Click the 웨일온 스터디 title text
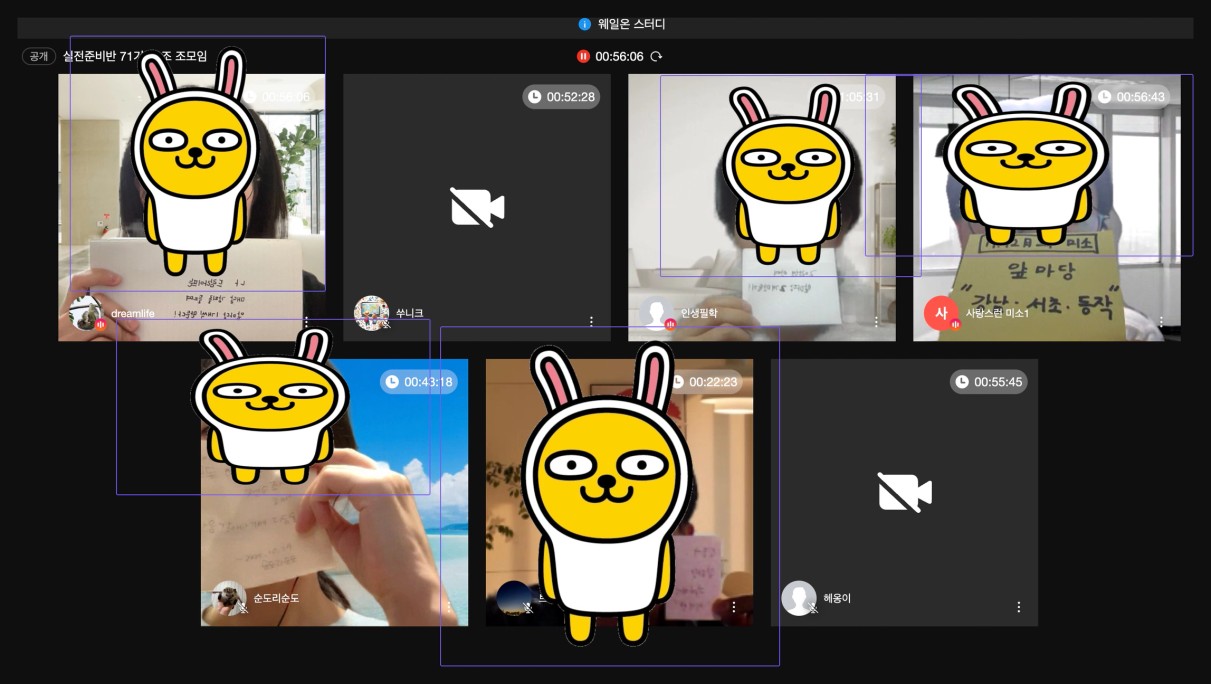This screenshot has width=1211, height=684. click(631, 24)
